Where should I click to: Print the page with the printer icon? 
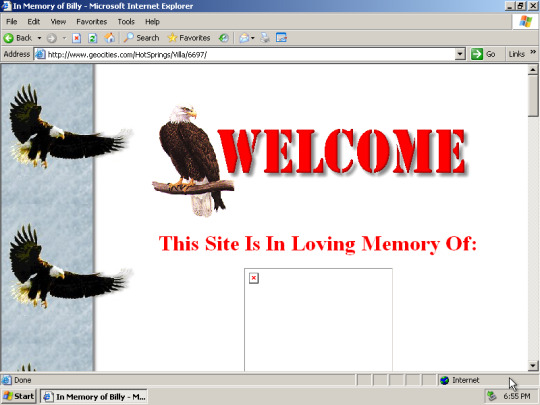click(265, 38)
